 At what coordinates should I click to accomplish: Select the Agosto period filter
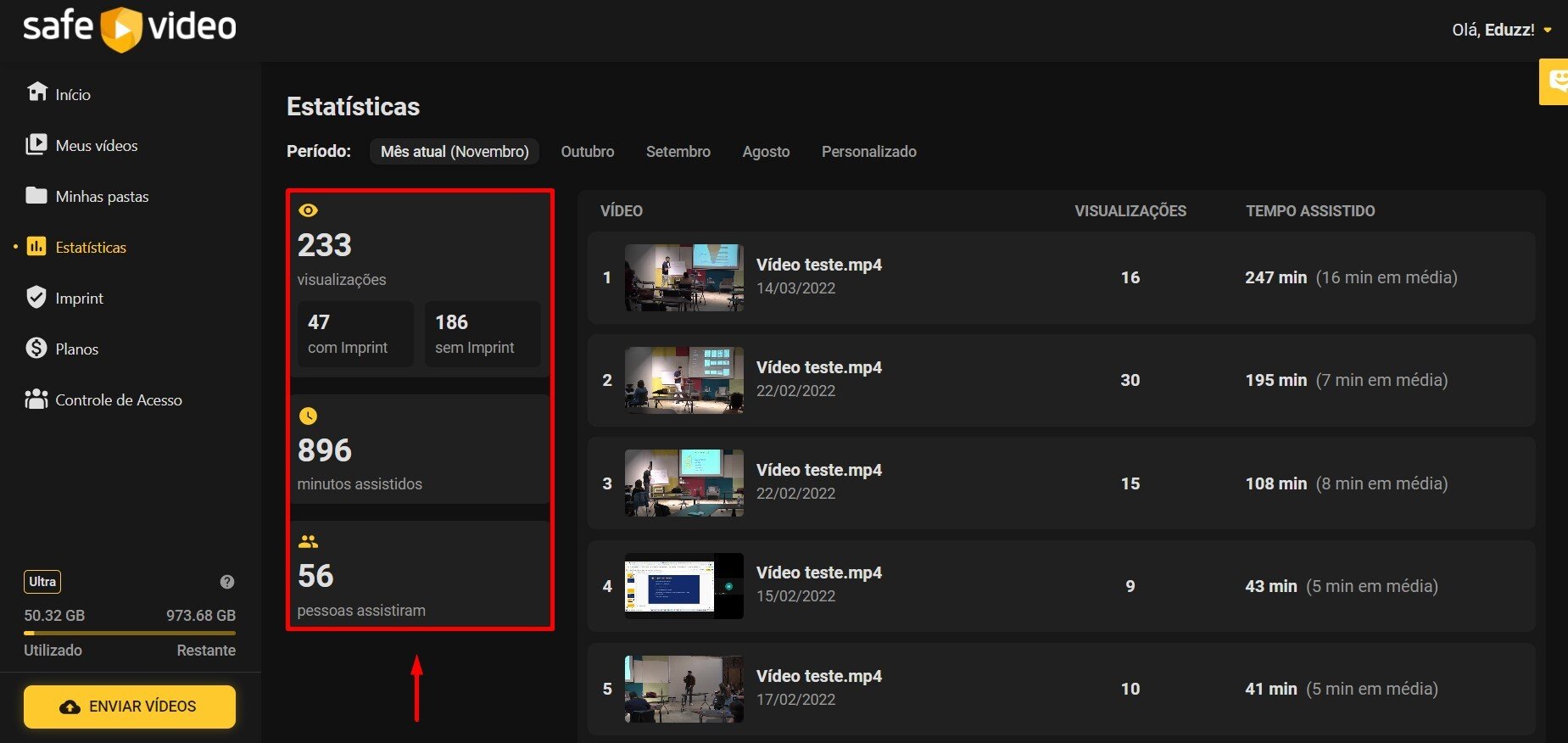pyautogui.click(x=766, y=152)
